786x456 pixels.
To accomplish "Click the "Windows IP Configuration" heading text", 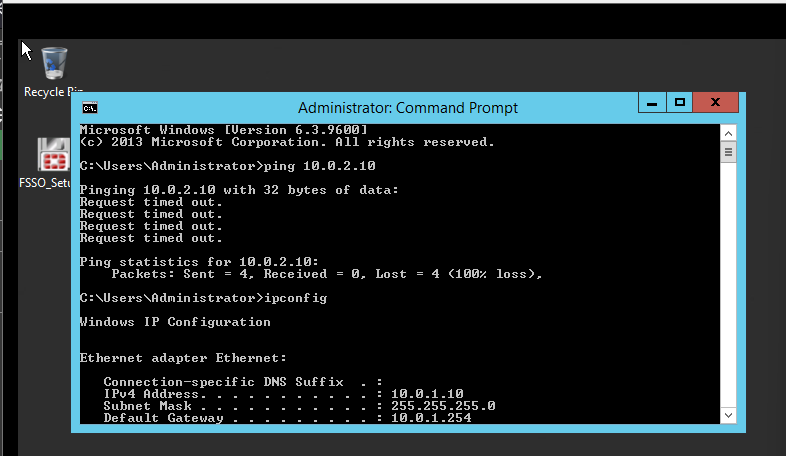I will coord(175,322).
